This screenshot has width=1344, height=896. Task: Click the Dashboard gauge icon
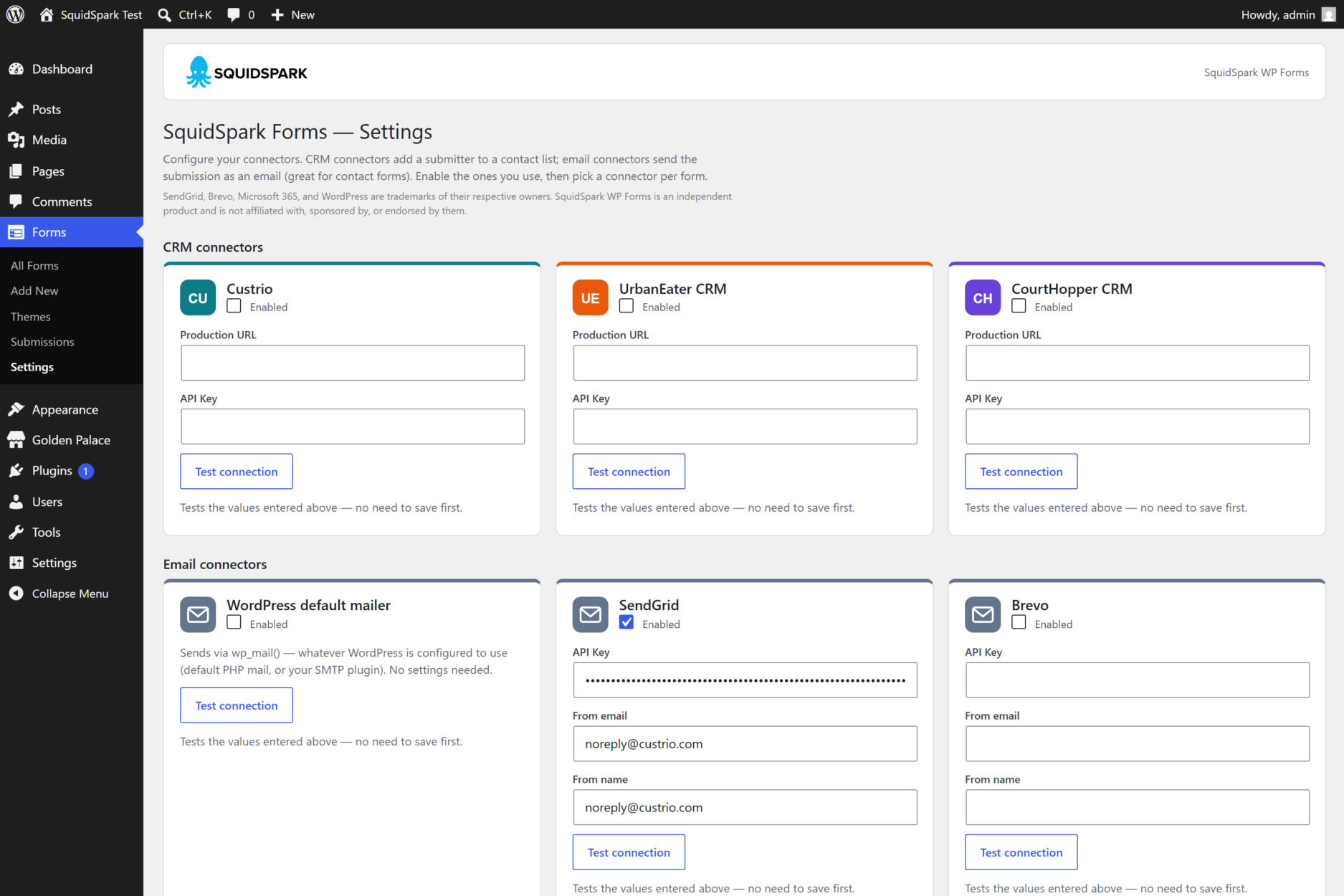(x=16, y=69)
